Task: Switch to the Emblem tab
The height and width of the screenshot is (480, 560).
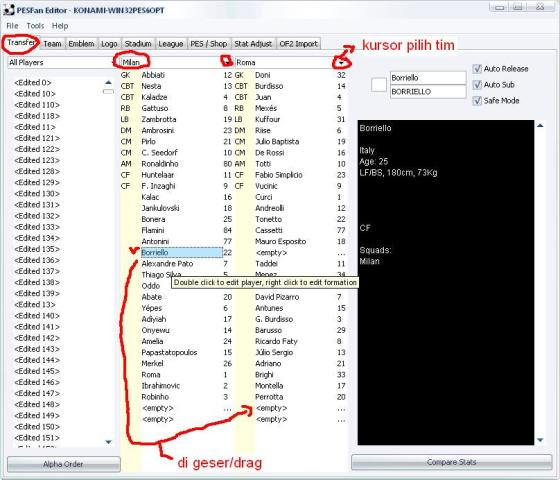Action: (81, 44)
